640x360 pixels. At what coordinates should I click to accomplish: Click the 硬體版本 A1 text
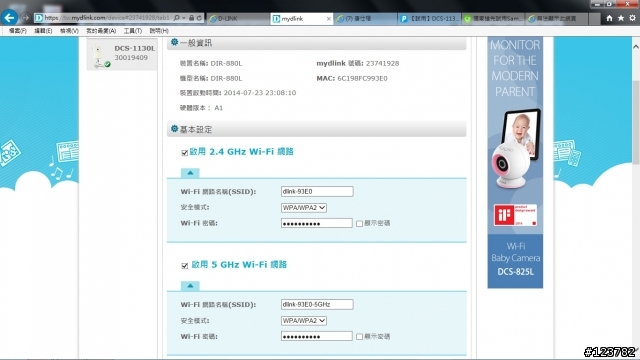tap(201, 108)
